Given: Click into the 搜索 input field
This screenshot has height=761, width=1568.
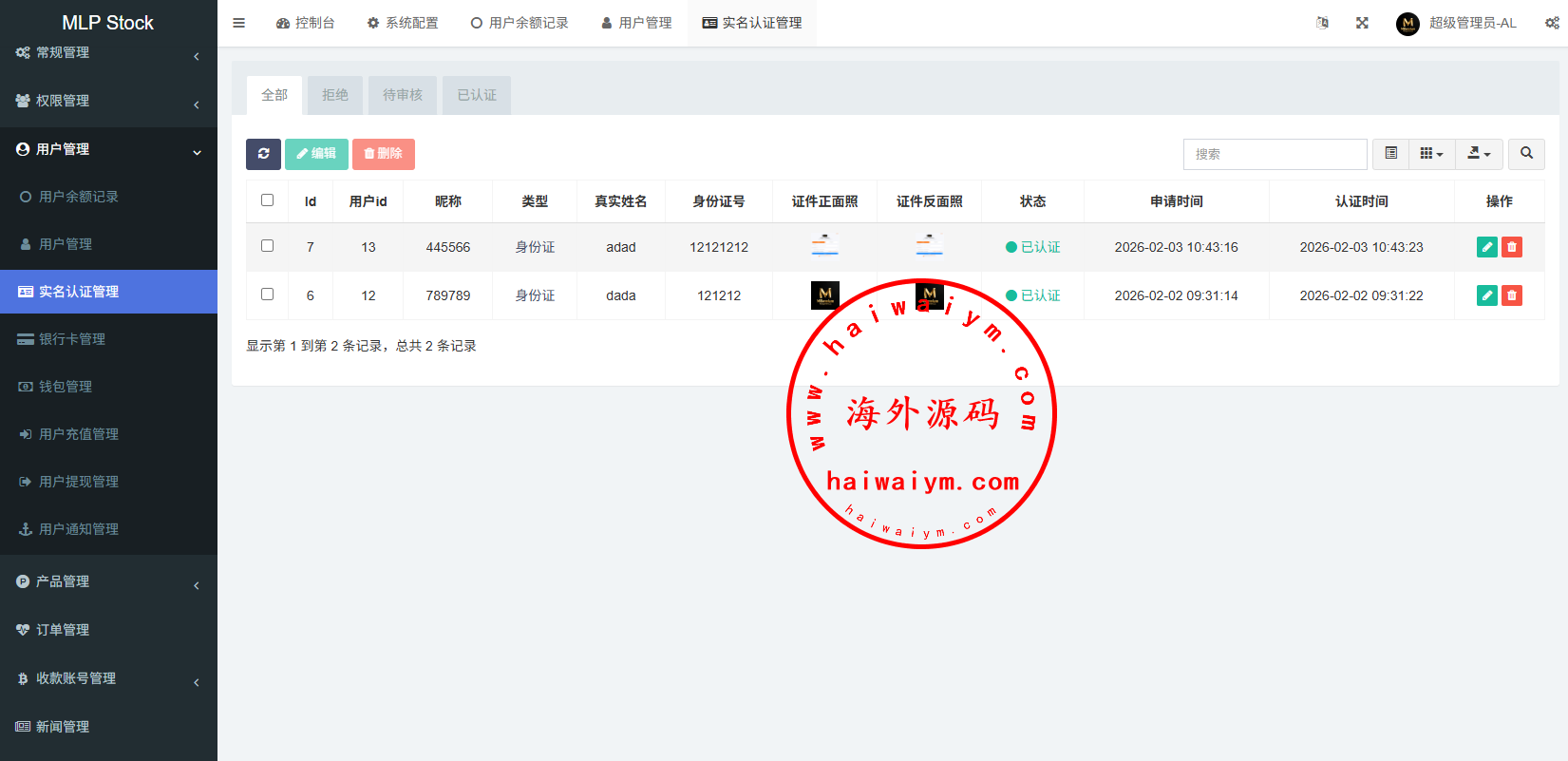Looking at the screenshot, I should (1275, 154).
